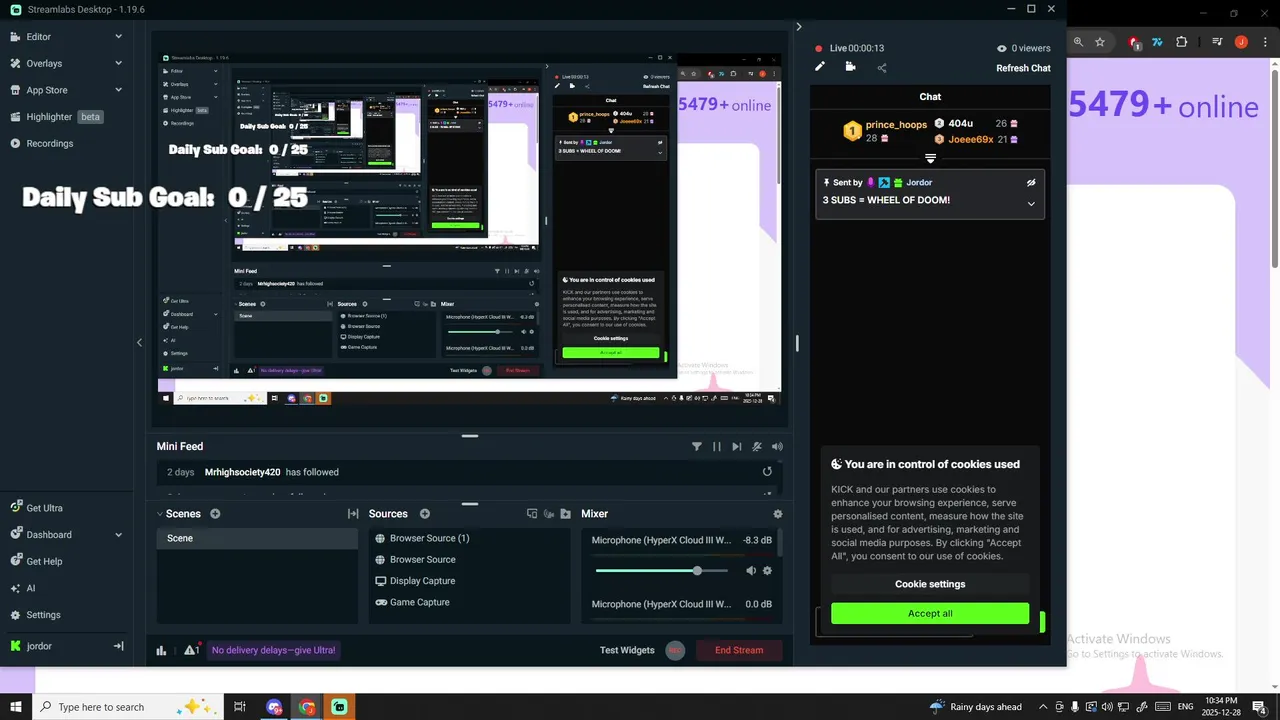This screenshot has height=720, width=1280.
Task: Click the share stream icon
Action: [881, 68]
